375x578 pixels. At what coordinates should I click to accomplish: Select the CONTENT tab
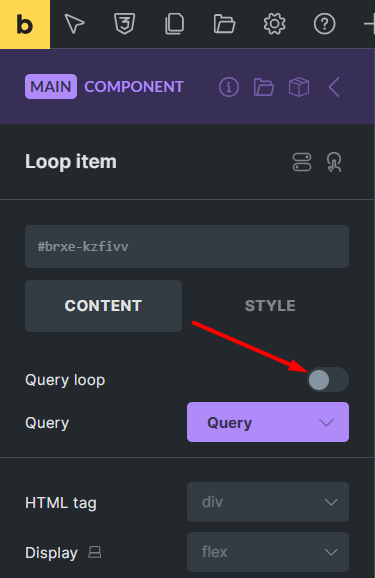(x=103, y=306)
